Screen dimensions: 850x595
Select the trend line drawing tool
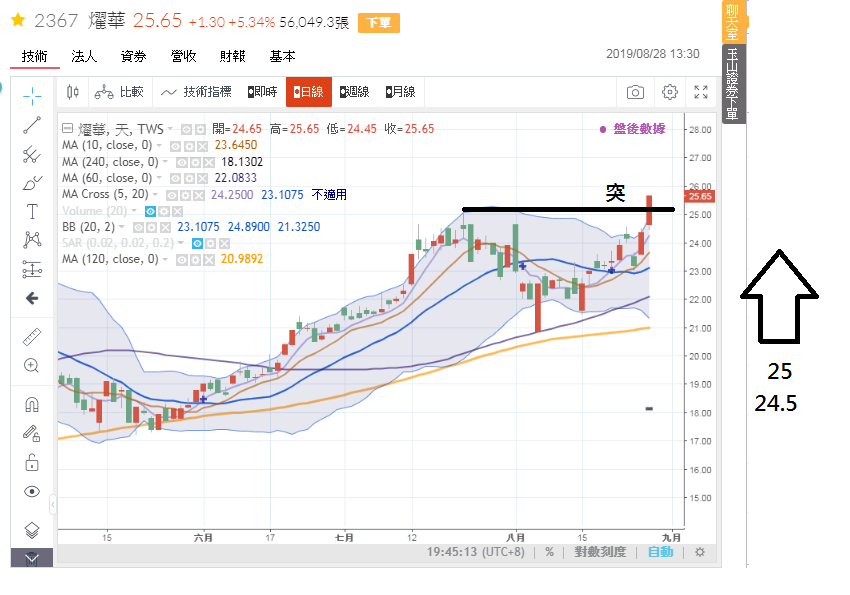click(x=32, y=125)
